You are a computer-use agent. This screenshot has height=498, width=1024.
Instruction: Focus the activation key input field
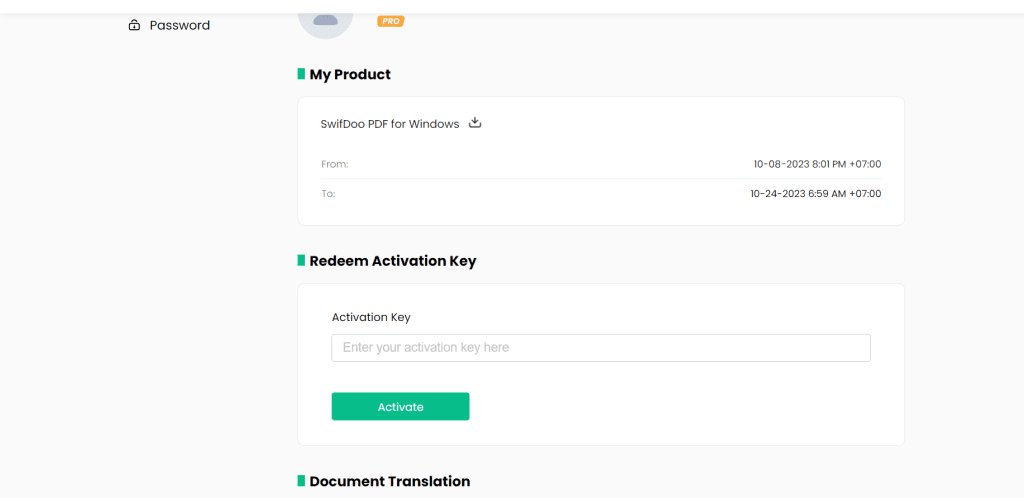tap(600, 348)
